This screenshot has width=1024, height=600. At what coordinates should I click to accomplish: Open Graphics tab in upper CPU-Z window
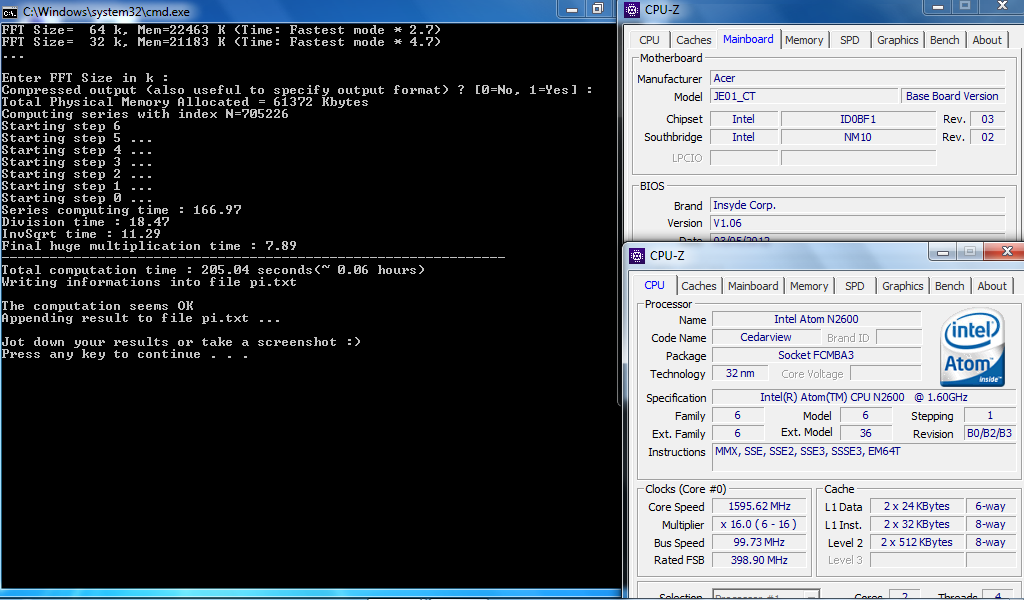click(897, 40)
